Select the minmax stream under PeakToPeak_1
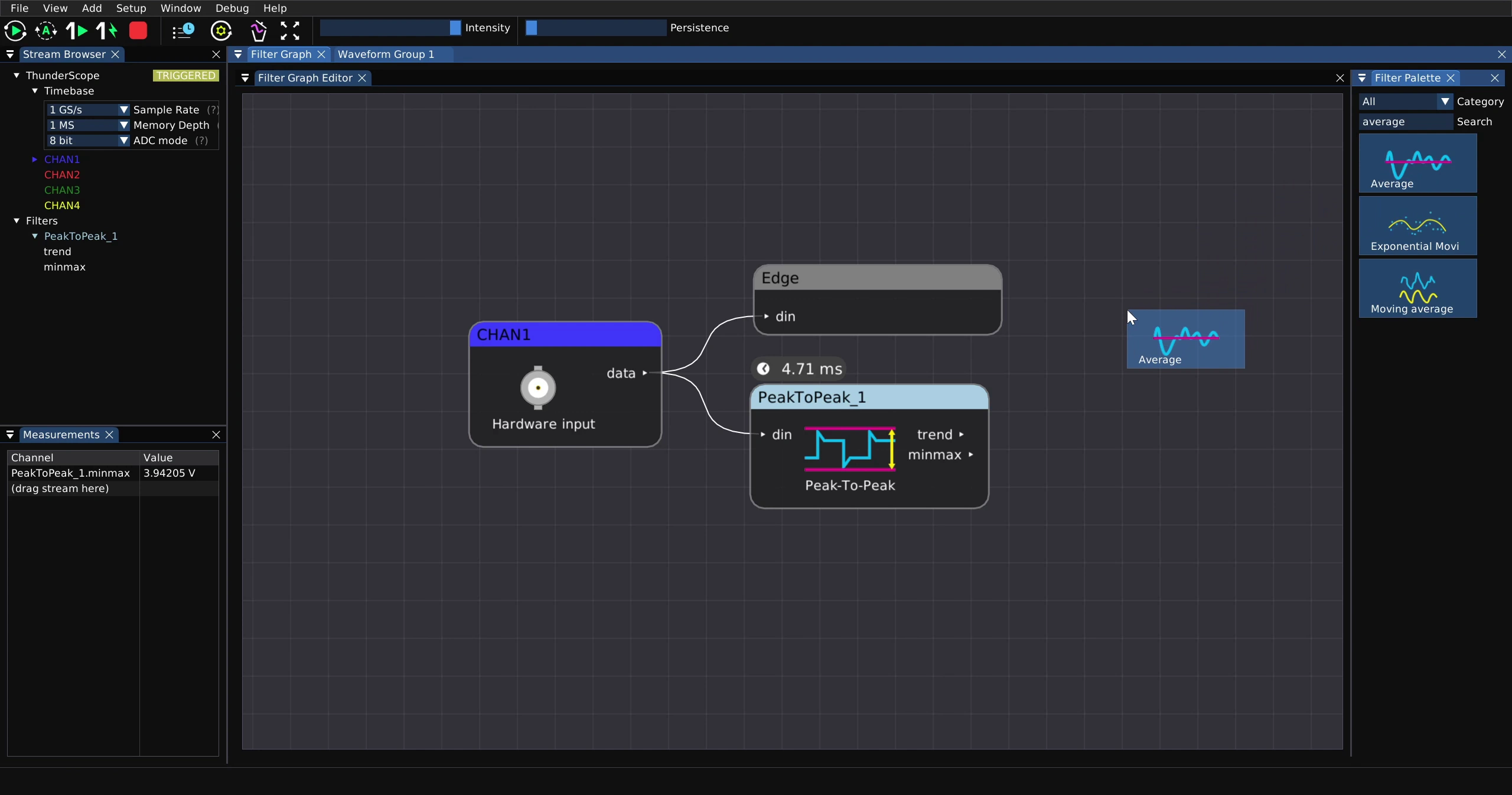 pyautogui.click(x=65, y=267)
